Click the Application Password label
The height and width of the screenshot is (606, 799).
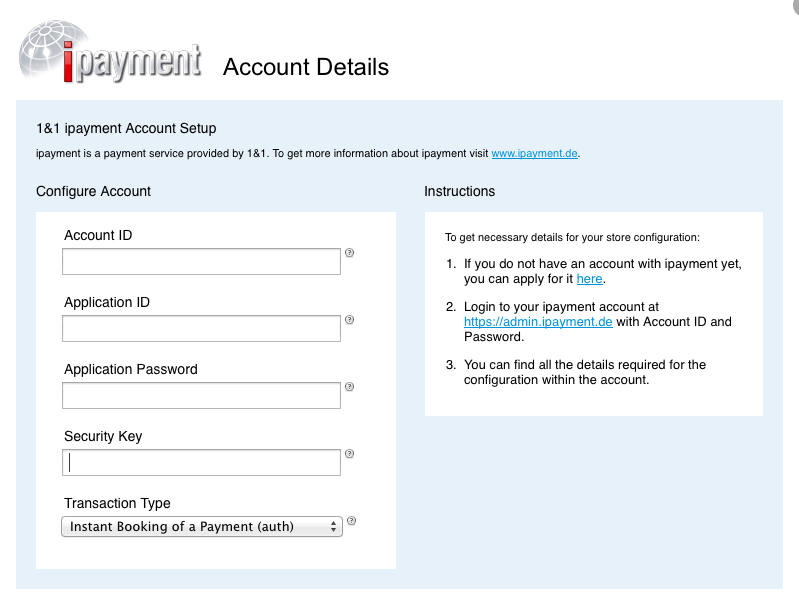click(131, 370)
